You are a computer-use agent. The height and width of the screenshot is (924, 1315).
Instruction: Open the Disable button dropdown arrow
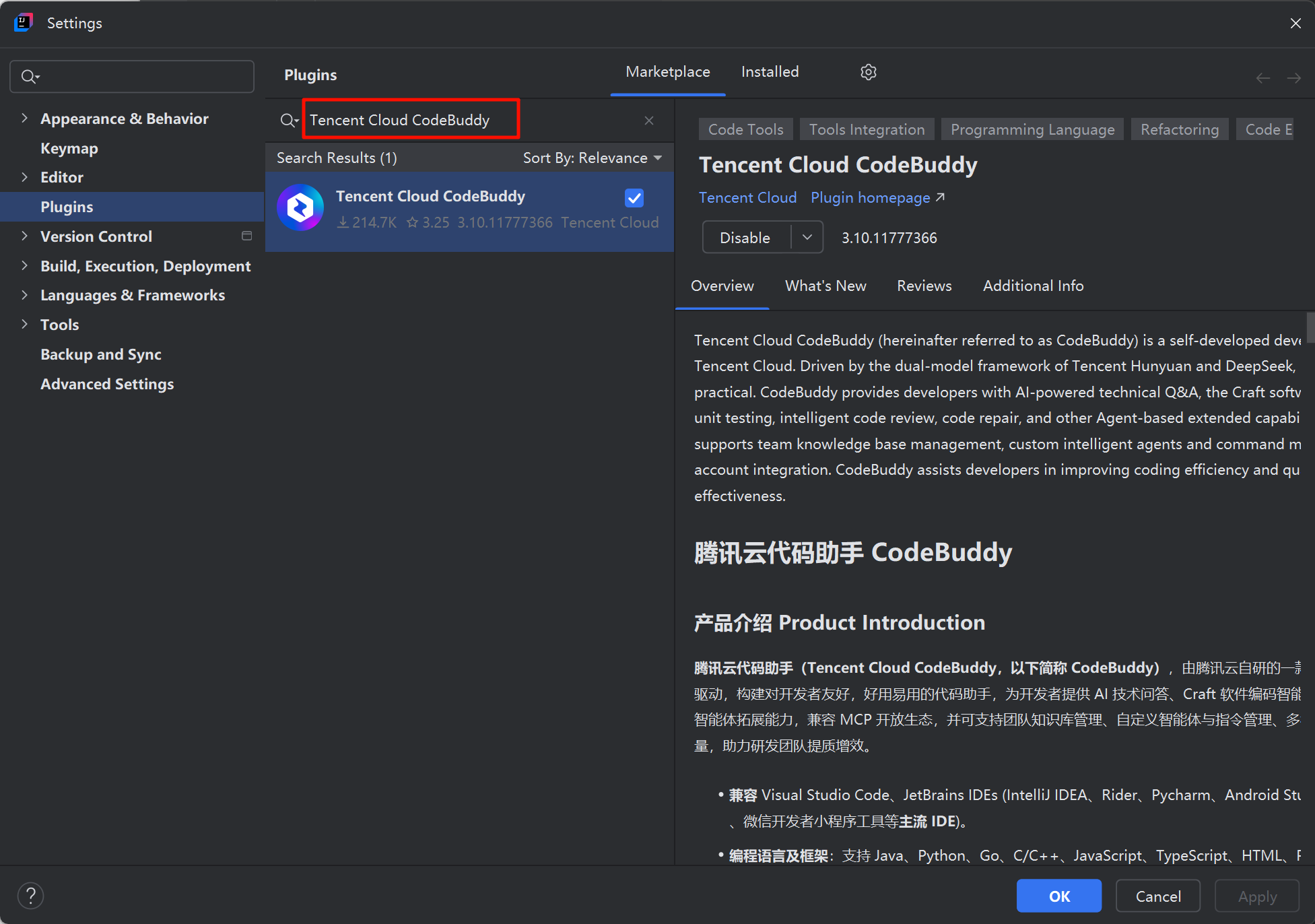tap(807, 237)
